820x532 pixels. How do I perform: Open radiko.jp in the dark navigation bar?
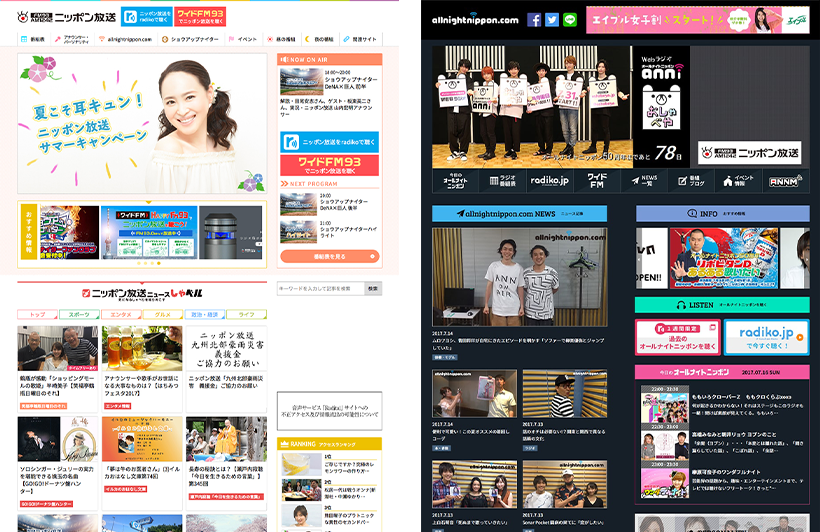click(x=550, y=181)
